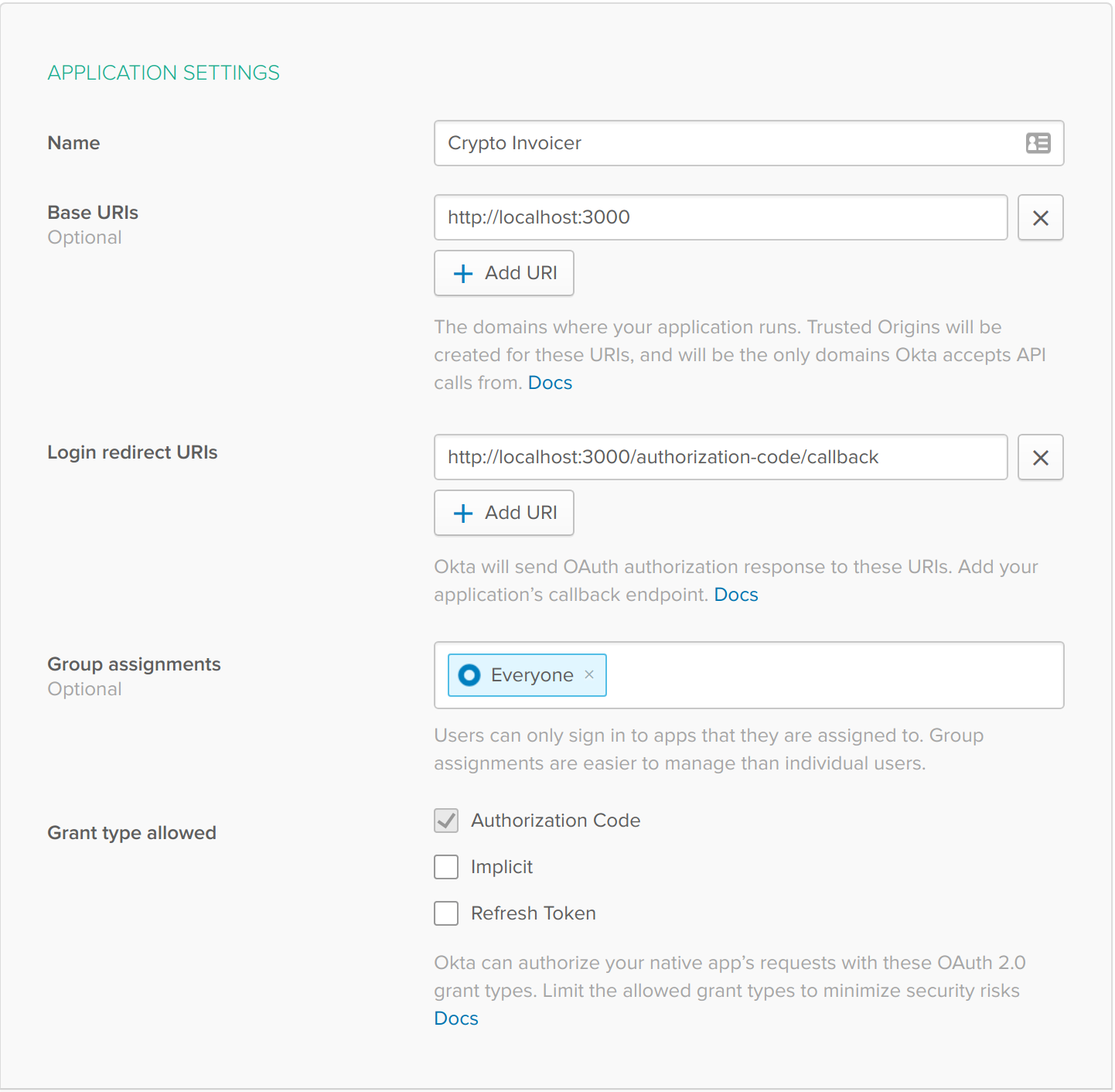This screenshot has width=1115, height=1092.
Task: Add URI under Base URIs
Action: tap(504, 273)
